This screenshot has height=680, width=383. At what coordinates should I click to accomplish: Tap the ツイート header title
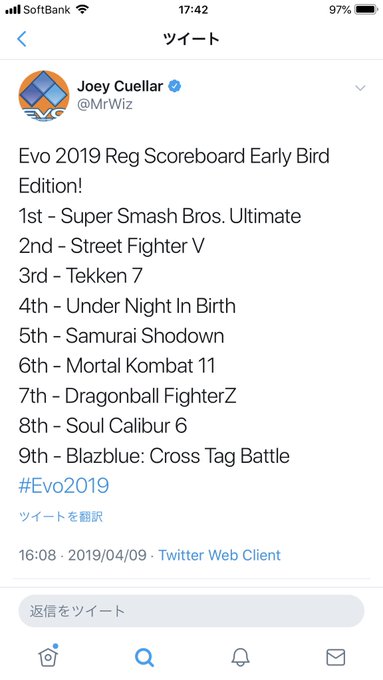coord(191,39)
